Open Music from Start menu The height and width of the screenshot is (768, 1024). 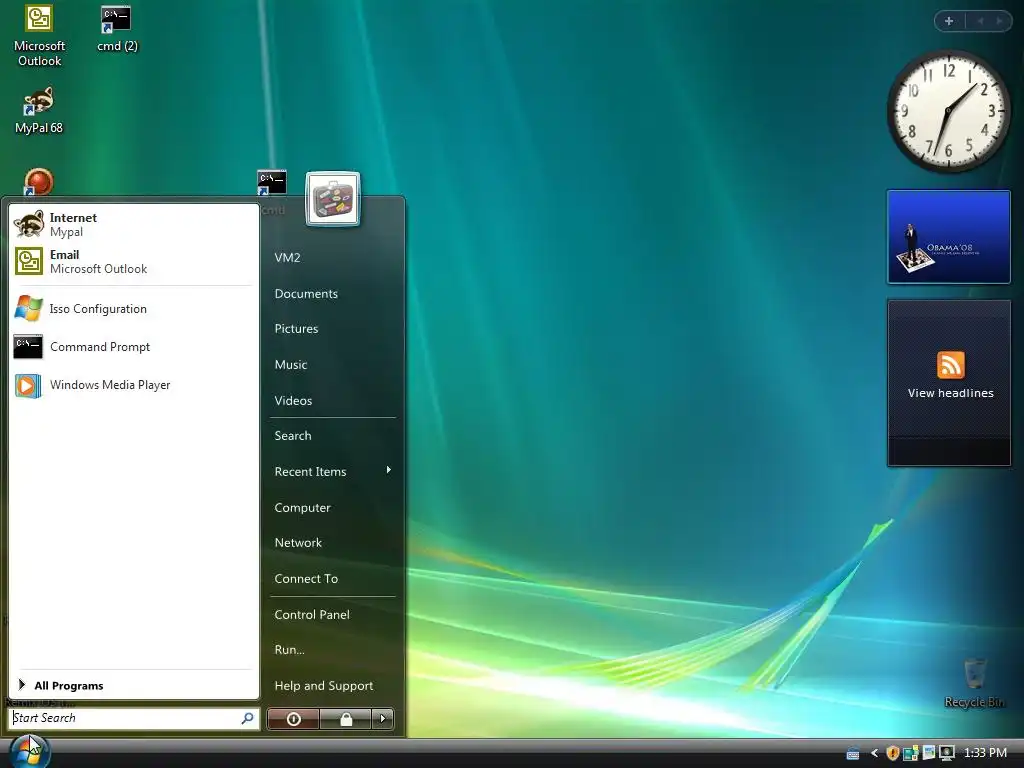point(291,364)
